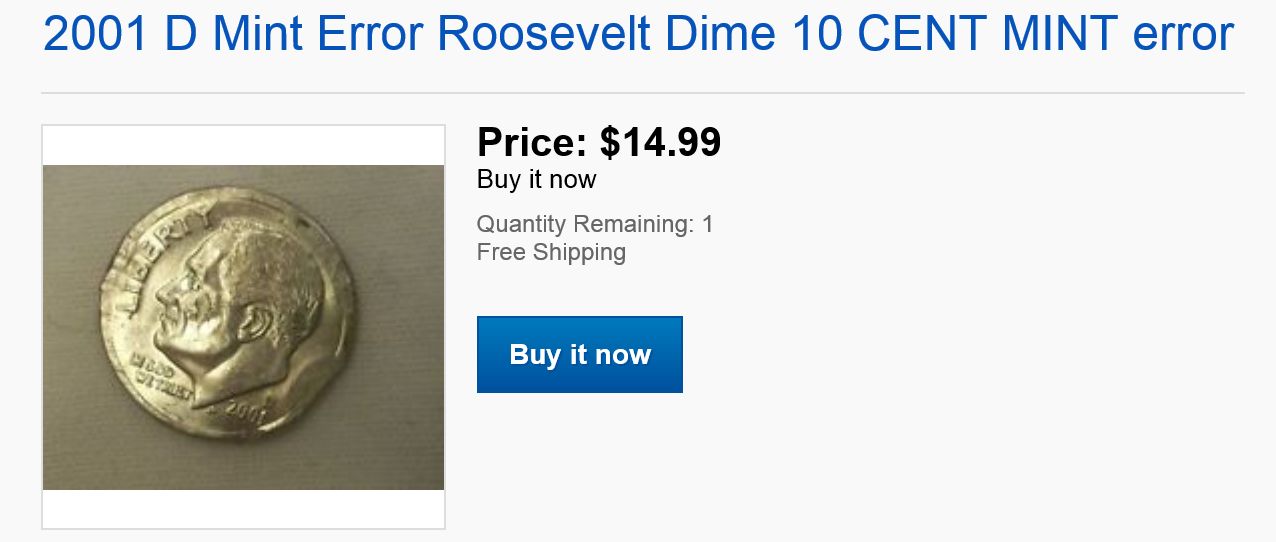
Task: Open the 2001 D Mint Error listing title
Action: [638, 36]
